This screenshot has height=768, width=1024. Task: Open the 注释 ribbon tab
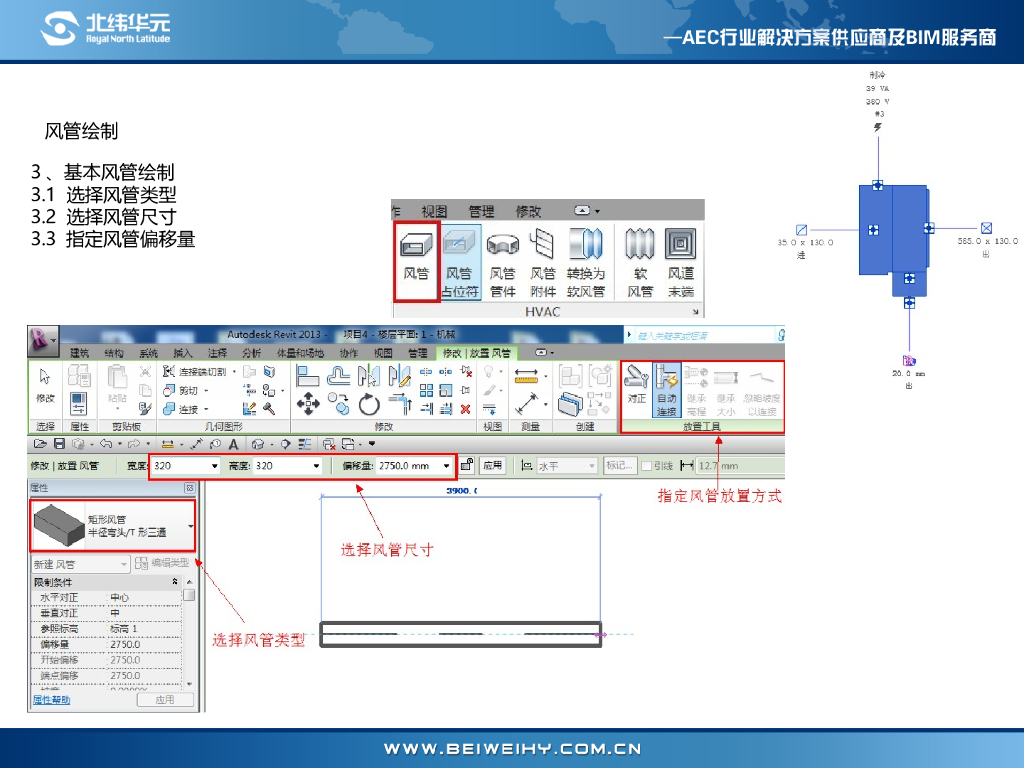[217, 353]
